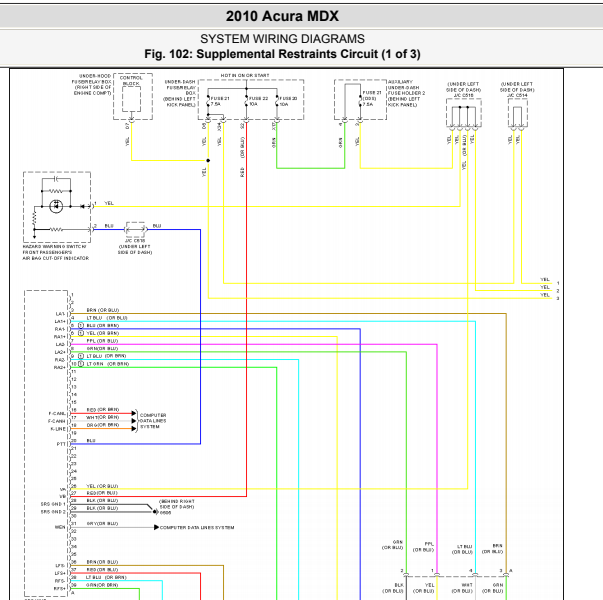Click the "LFS-" terminal label

click(61, 565)
